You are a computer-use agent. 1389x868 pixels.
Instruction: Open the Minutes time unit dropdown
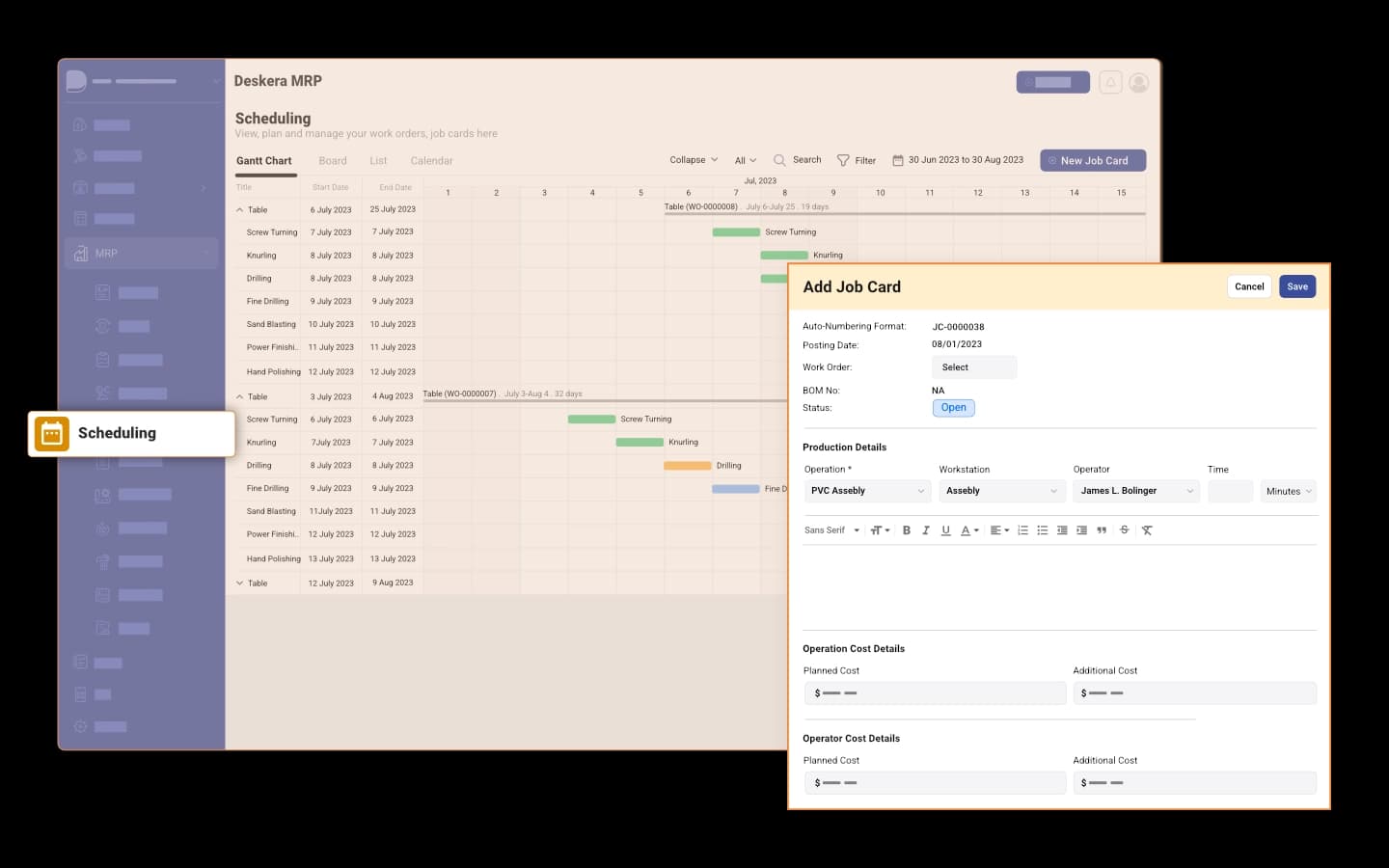click(x=1288, y=491)
